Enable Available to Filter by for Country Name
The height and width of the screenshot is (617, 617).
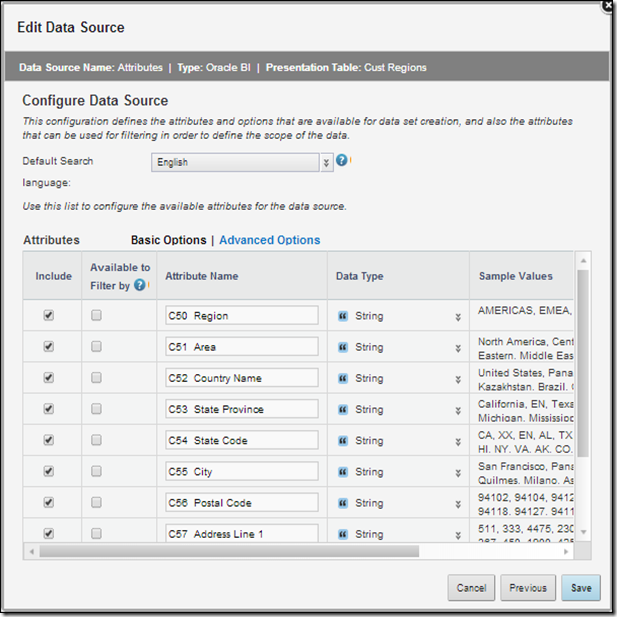[96, 378]
